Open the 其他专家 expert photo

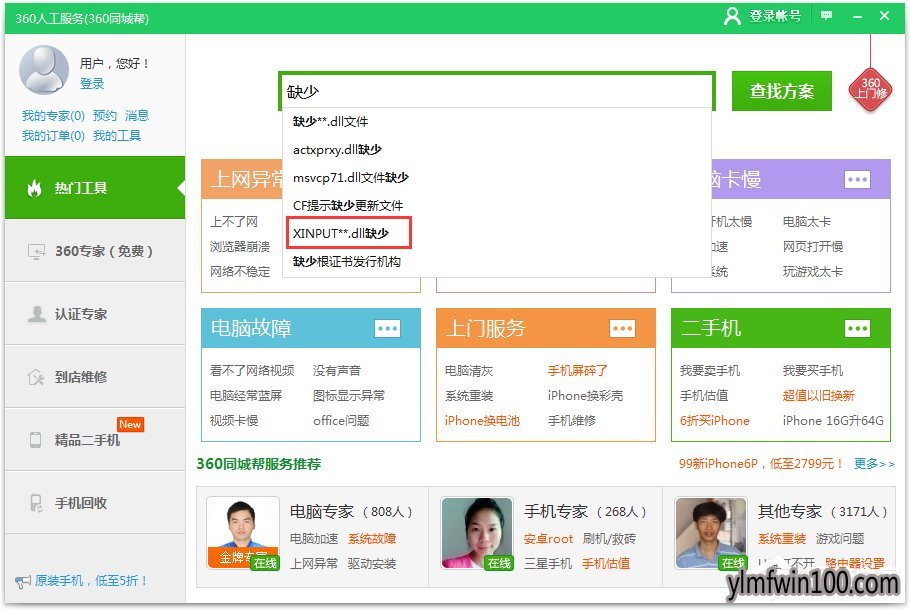[x=711, y=533]
